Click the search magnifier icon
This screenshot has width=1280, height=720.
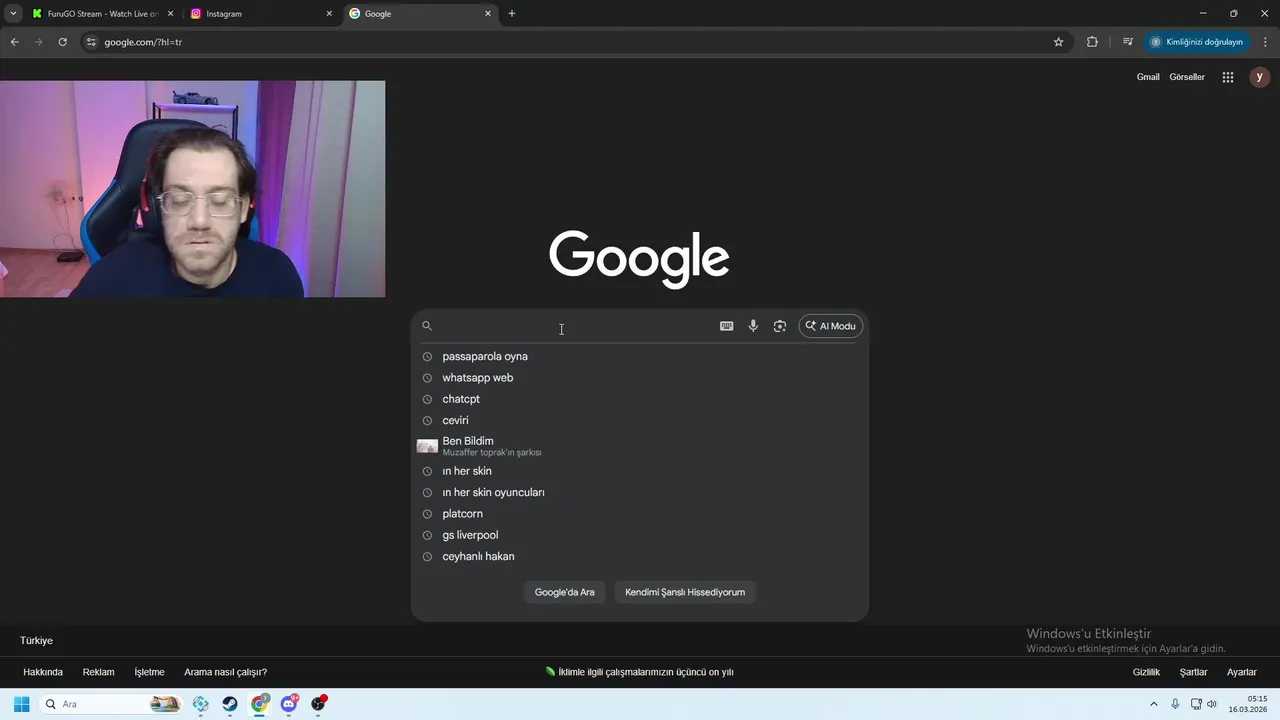tap(427, 326)
